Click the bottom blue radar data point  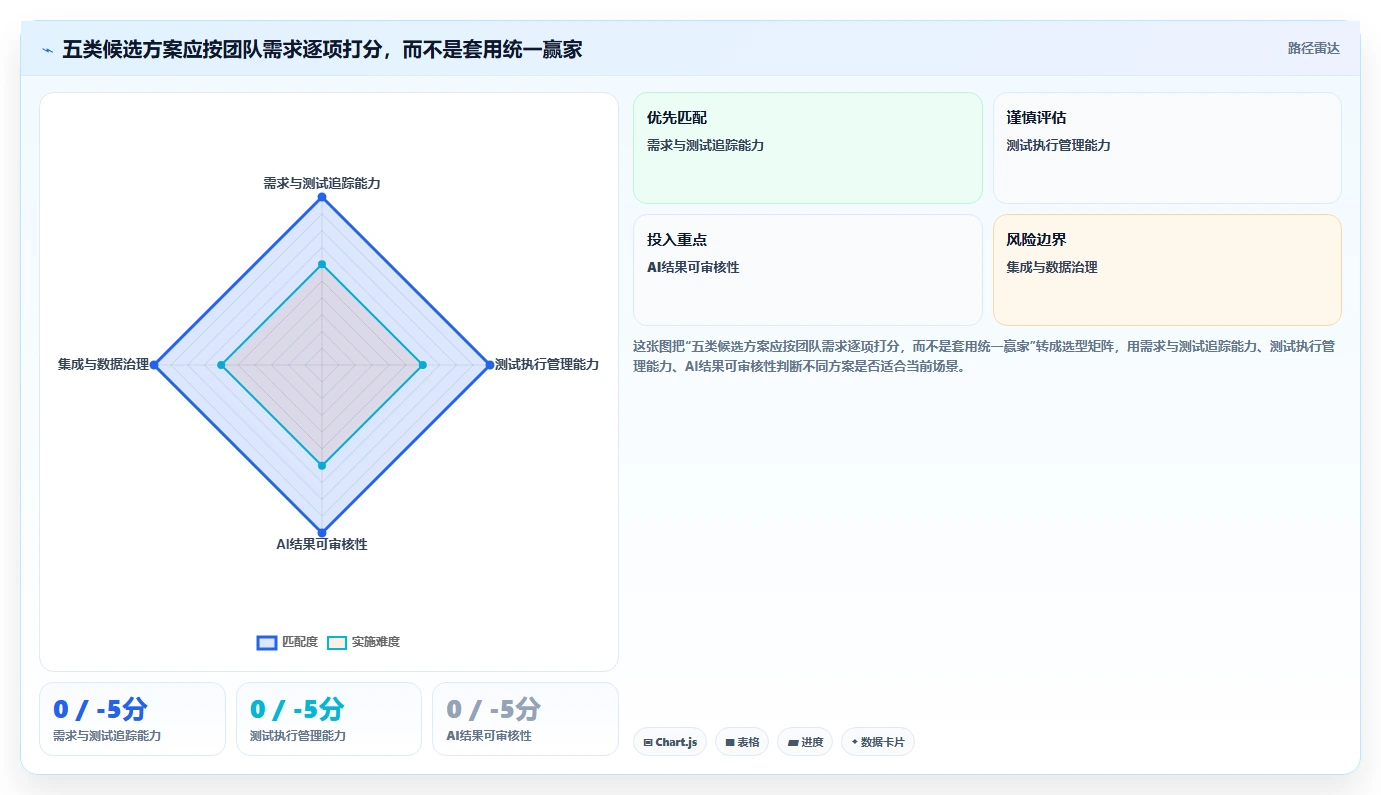pyautogui.click(x=322, y=532)
